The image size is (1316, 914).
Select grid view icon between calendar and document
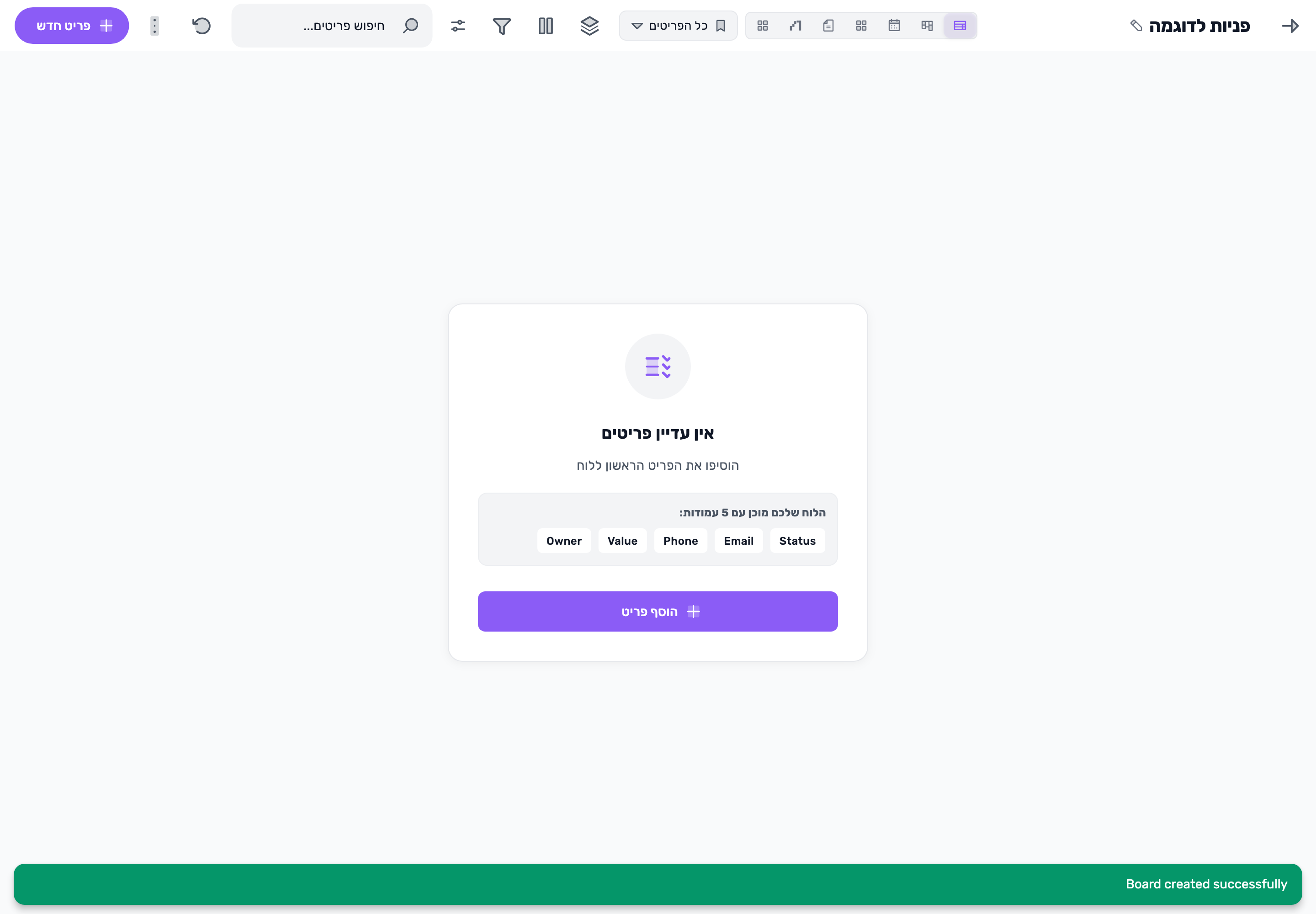click(x=861, y=26)
